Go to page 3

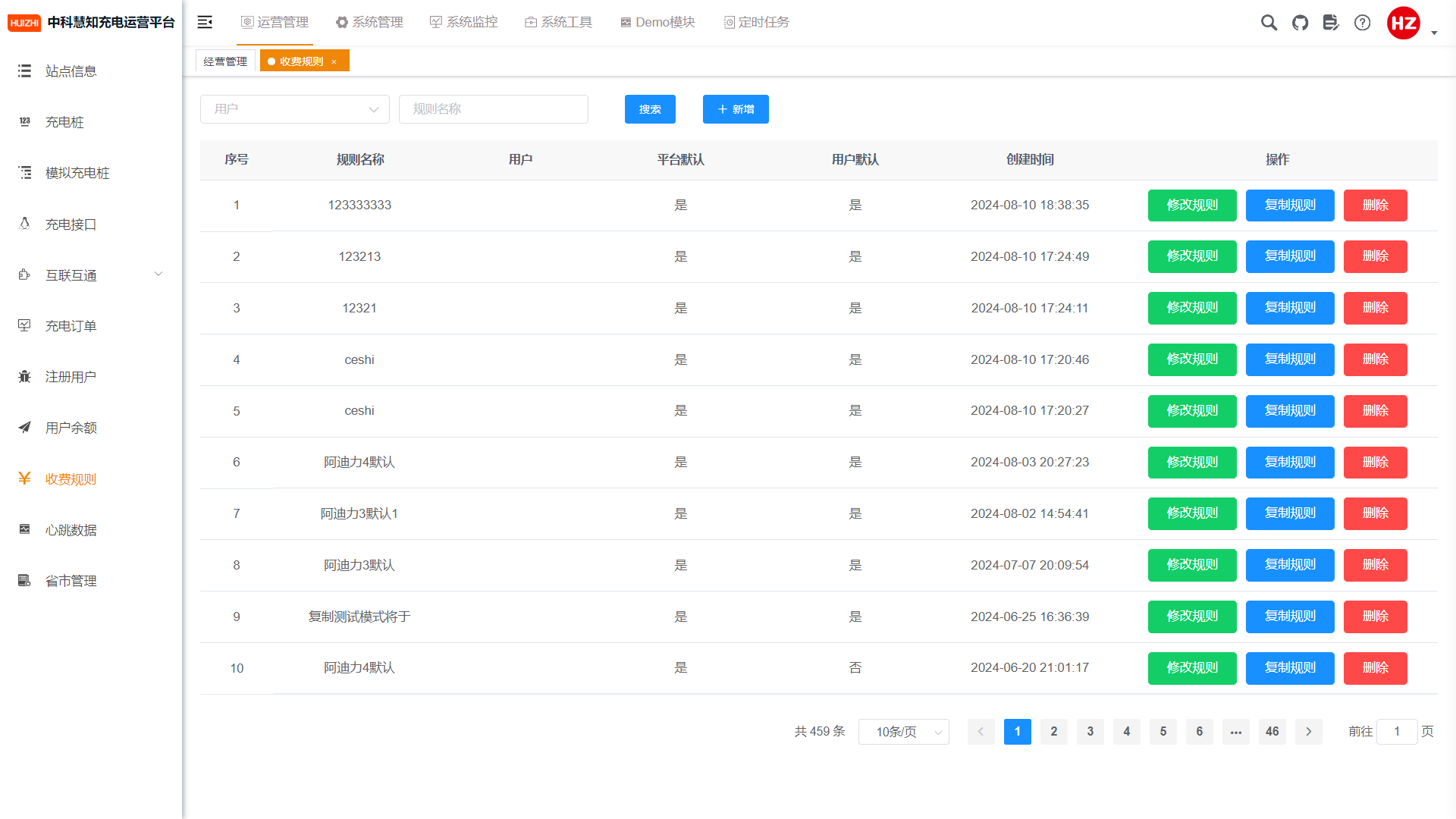pos(1090,732)
